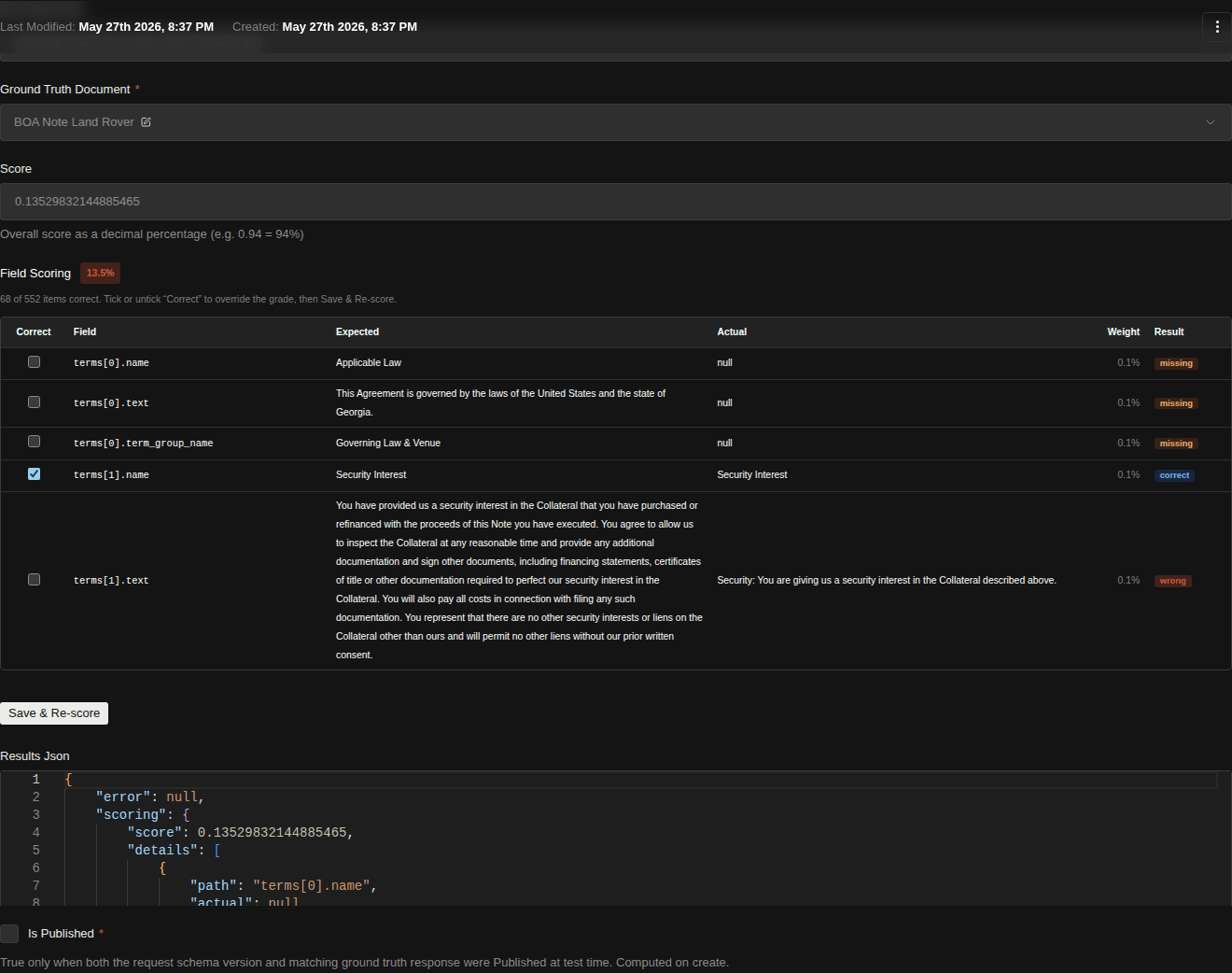Screen dimensions: 1232x973
Task: Open the three-dot more options menu
Action: 1217,27
